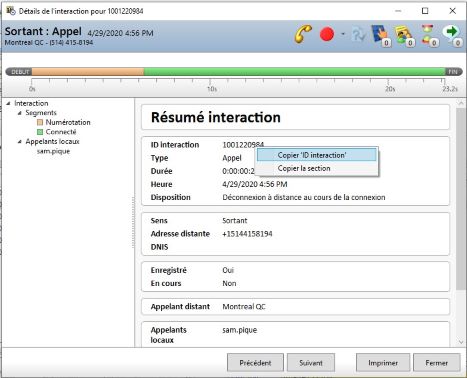Choose Copier la section from the context menu

point(317,168)
